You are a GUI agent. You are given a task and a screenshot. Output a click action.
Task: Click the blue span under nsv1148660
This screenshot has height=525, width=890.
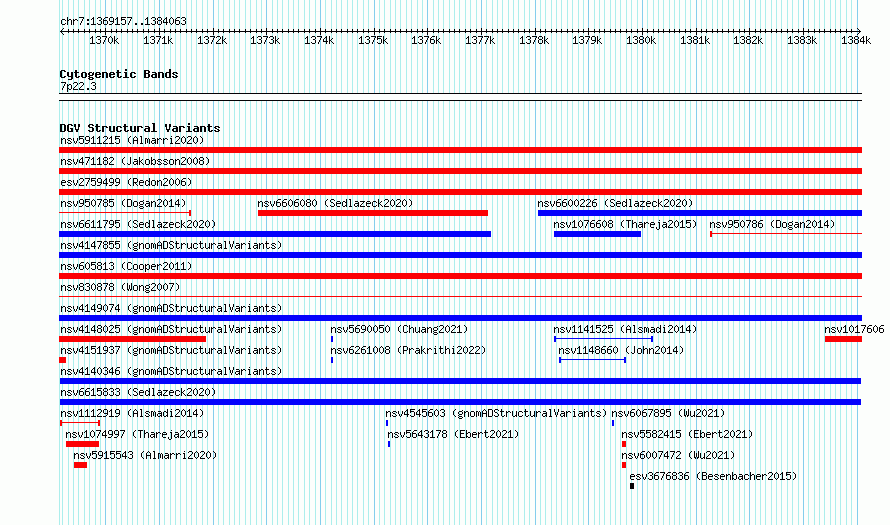pyautogui.click(x=593, y=360)
